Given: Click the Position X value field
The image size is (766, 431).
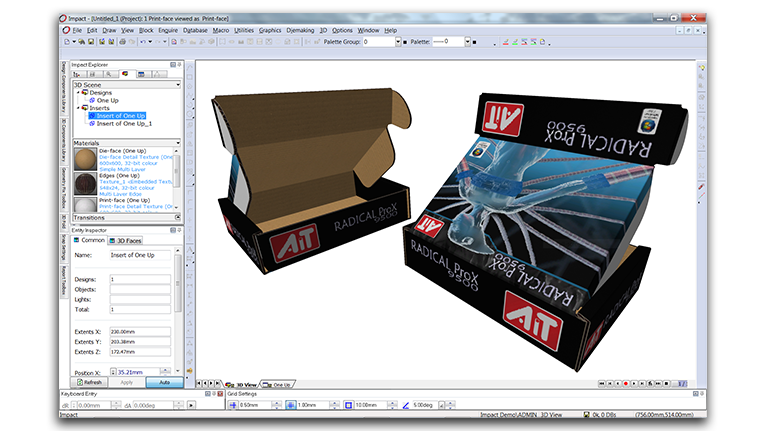Looking at the screenshot, I should click(137, 372).
